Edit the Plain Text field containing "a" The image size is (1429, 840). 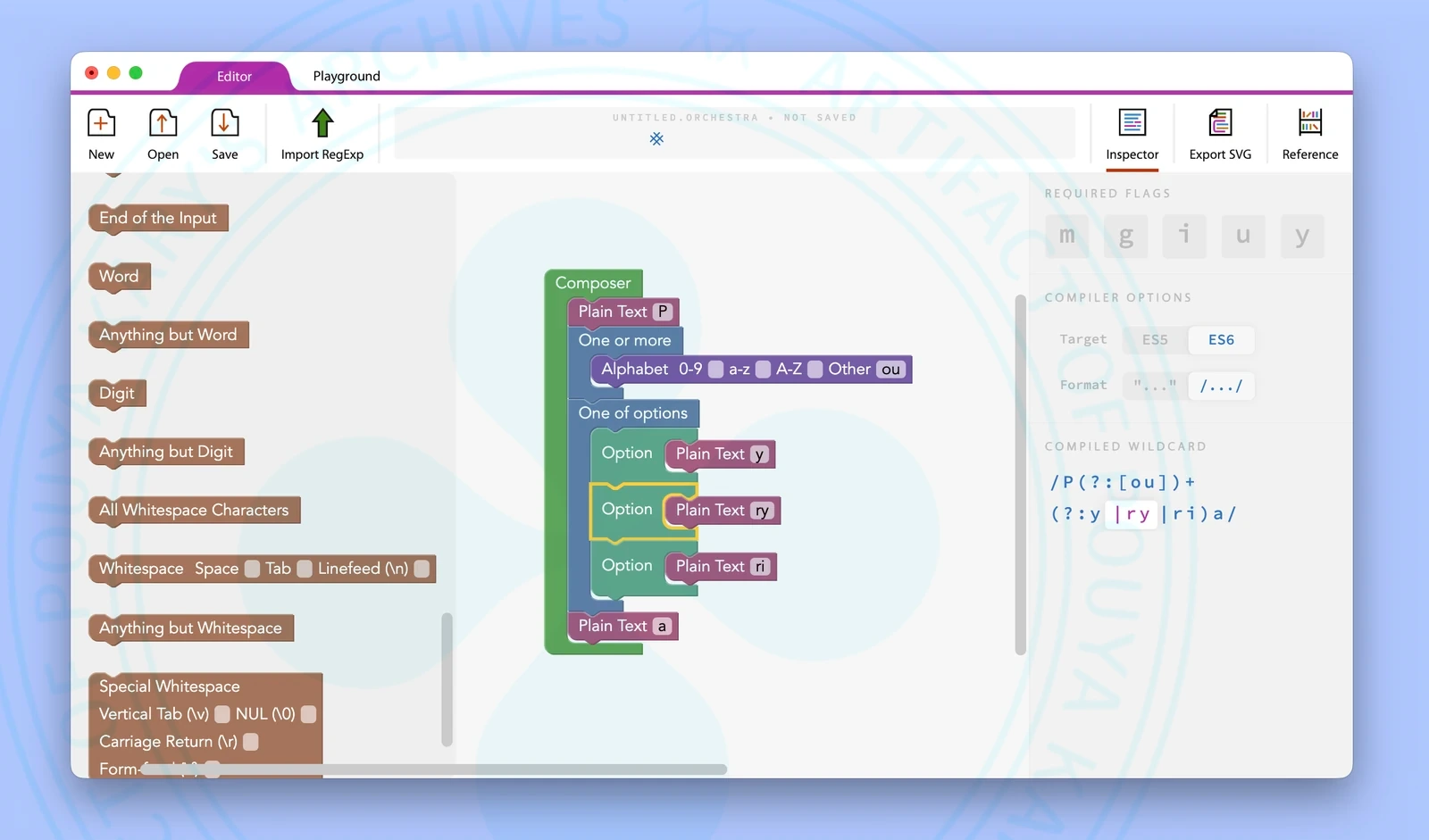click(662, 627)
